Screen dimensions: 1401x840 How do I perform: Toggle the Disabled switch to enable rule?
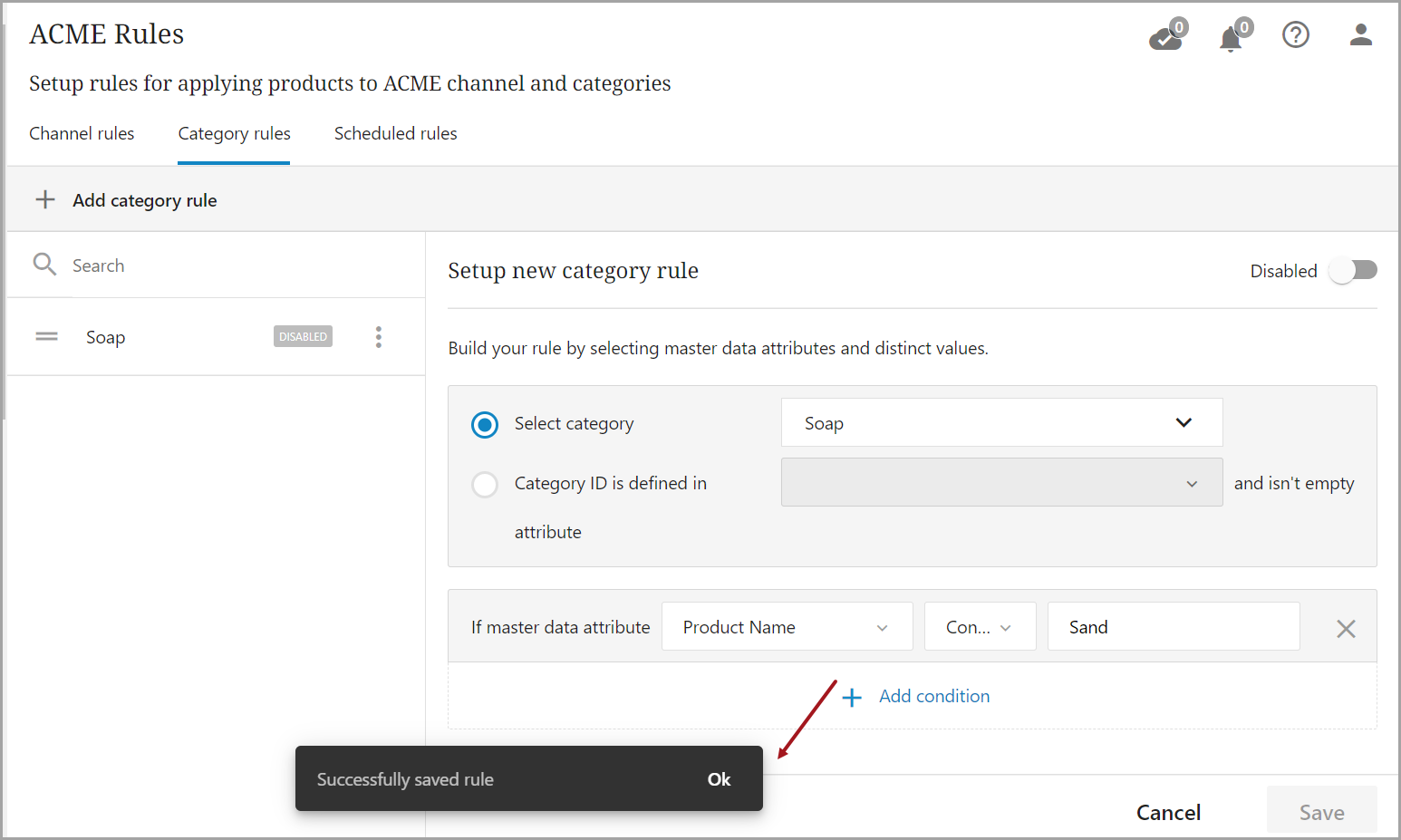tap(1353, 270)
